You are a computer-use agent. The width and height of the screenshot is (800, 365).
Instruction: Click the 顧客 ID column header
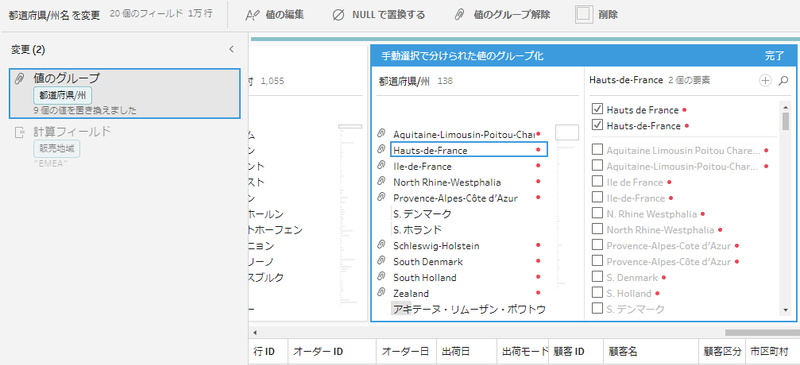(576, 352)
